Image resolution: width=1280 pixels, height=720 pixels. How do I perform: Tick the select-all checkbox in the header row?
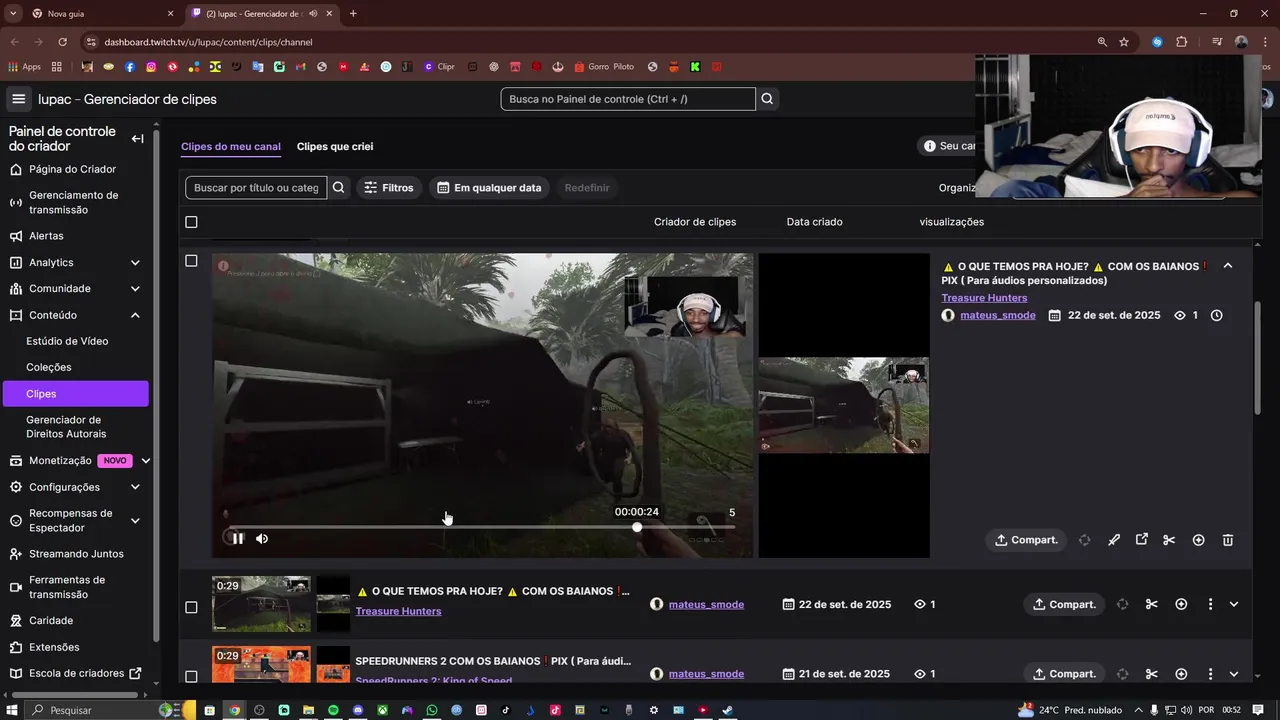[191, 222]
